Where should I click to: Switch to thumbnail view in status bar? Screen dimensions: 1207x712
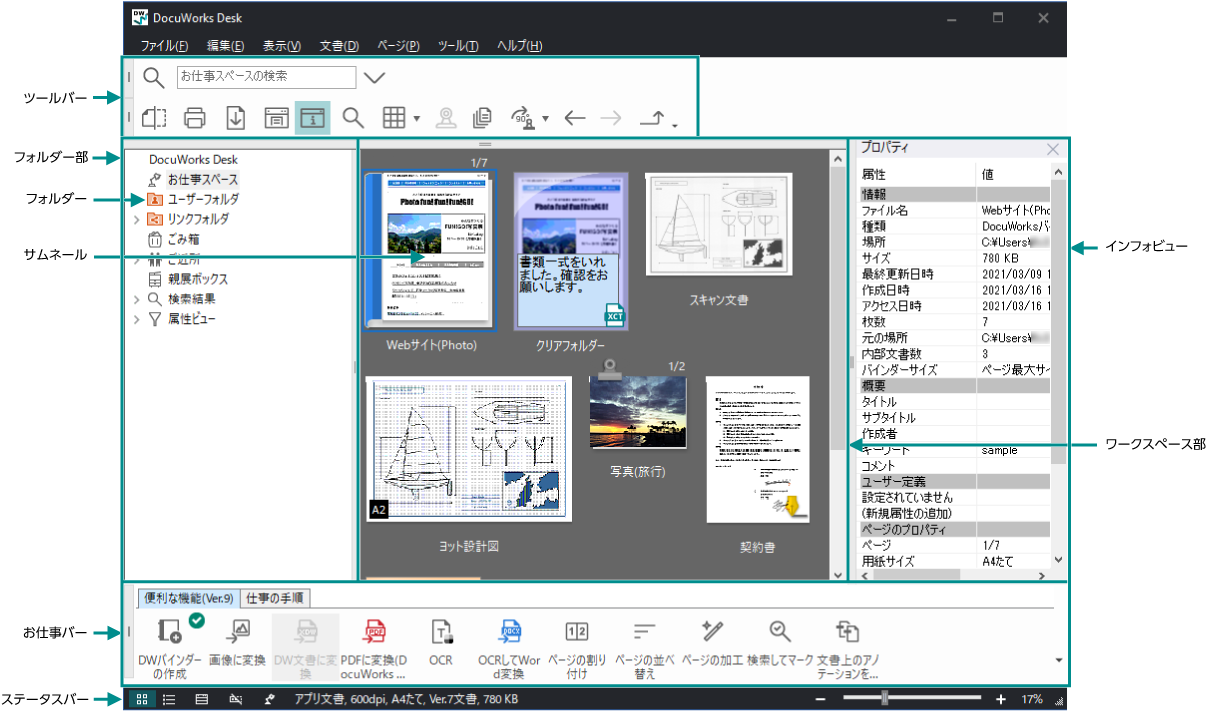click(x=141, y=700)
